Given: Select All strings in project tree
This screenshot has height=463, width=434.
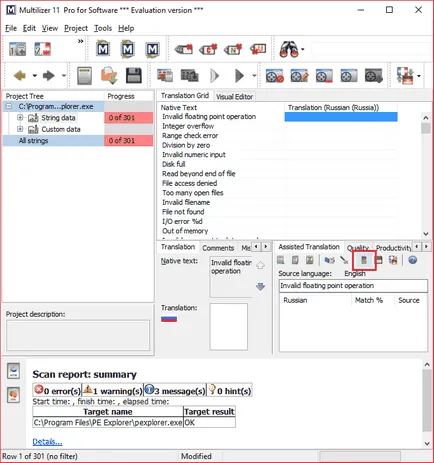Looking at the screenshot, I should pyautogui.click(x=33, y=141).
